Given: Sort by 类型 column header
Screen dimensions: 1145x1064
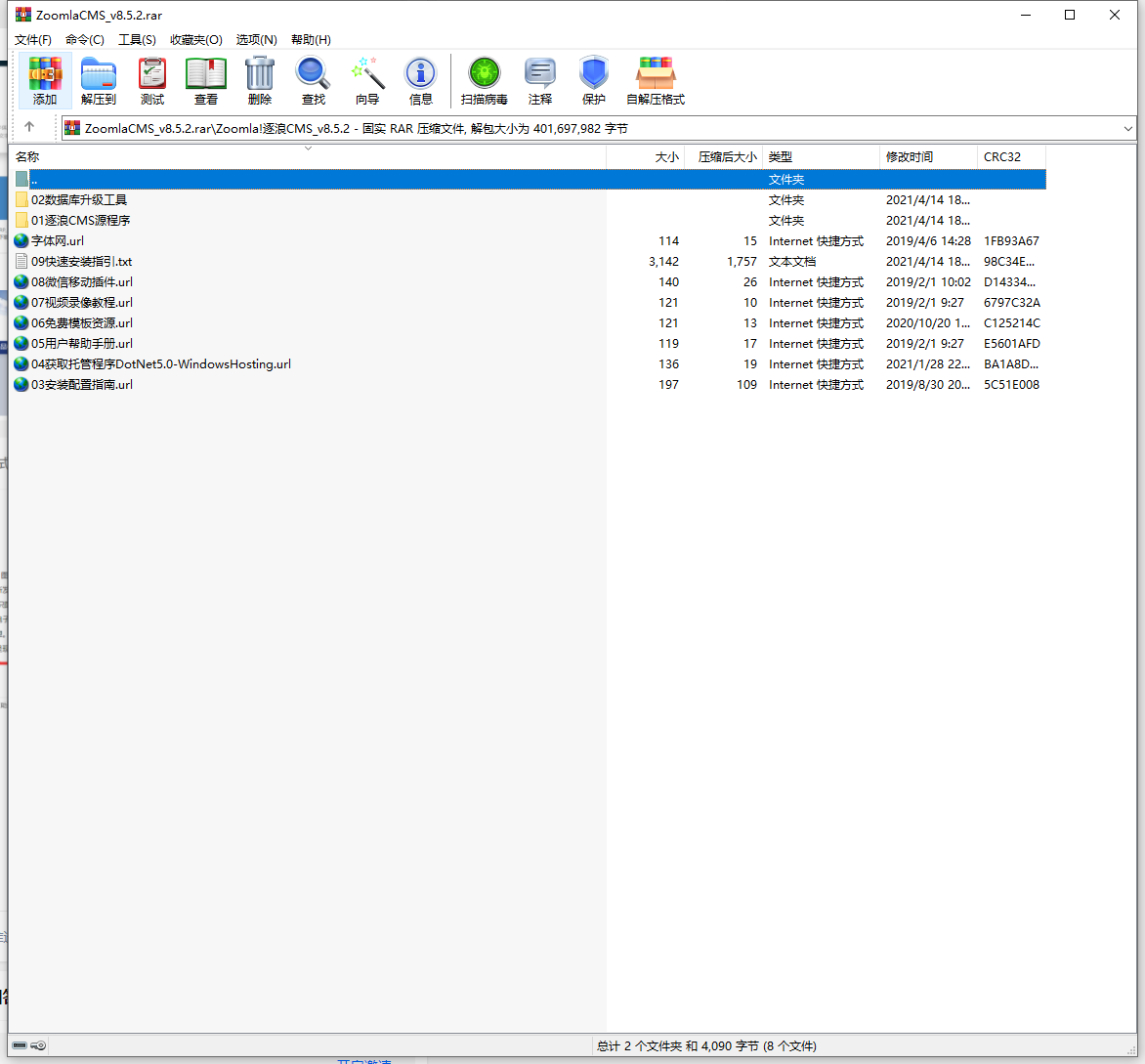Looking at the screenshot, I should (822, 157).
